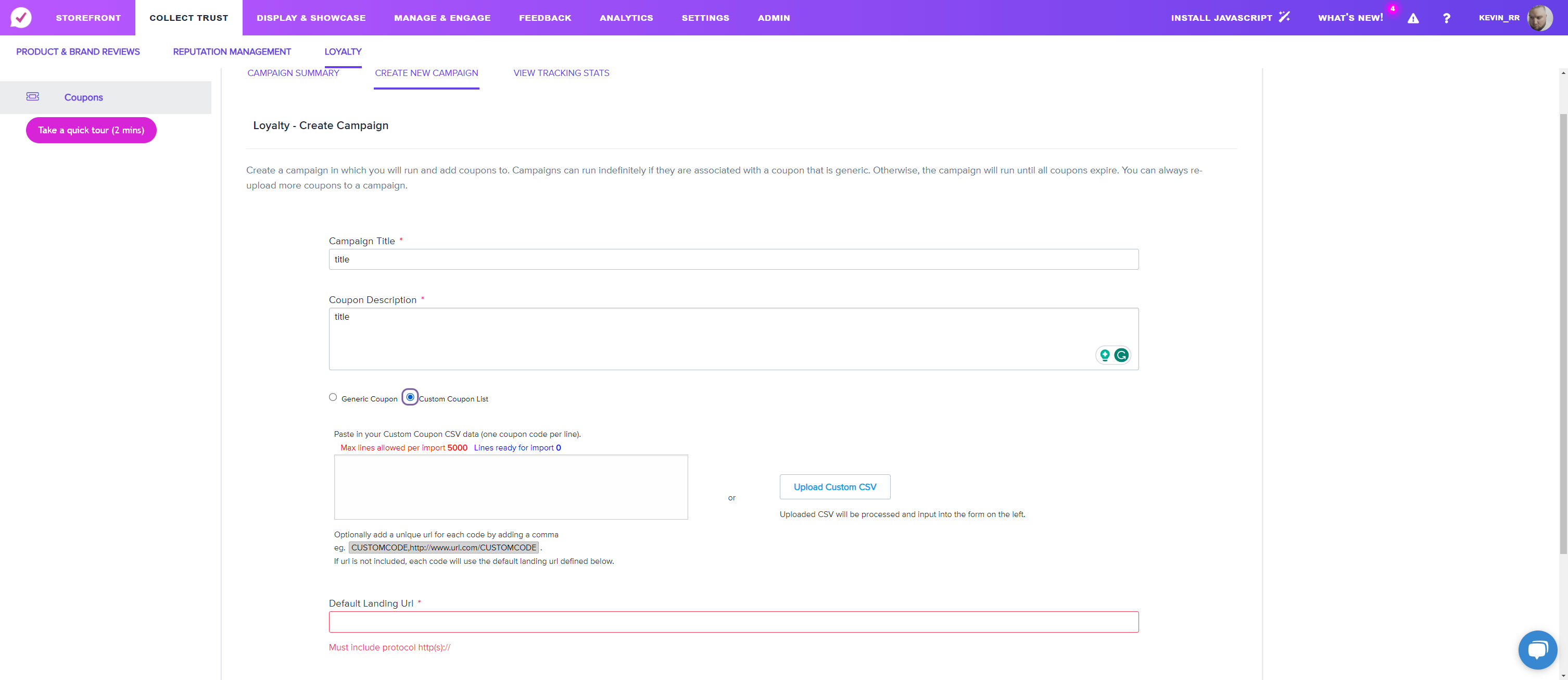Click the green lightbulb icon in the description box
Image resolution: width=1568 pixels, height=680 pixels.
coord(1105,355)
